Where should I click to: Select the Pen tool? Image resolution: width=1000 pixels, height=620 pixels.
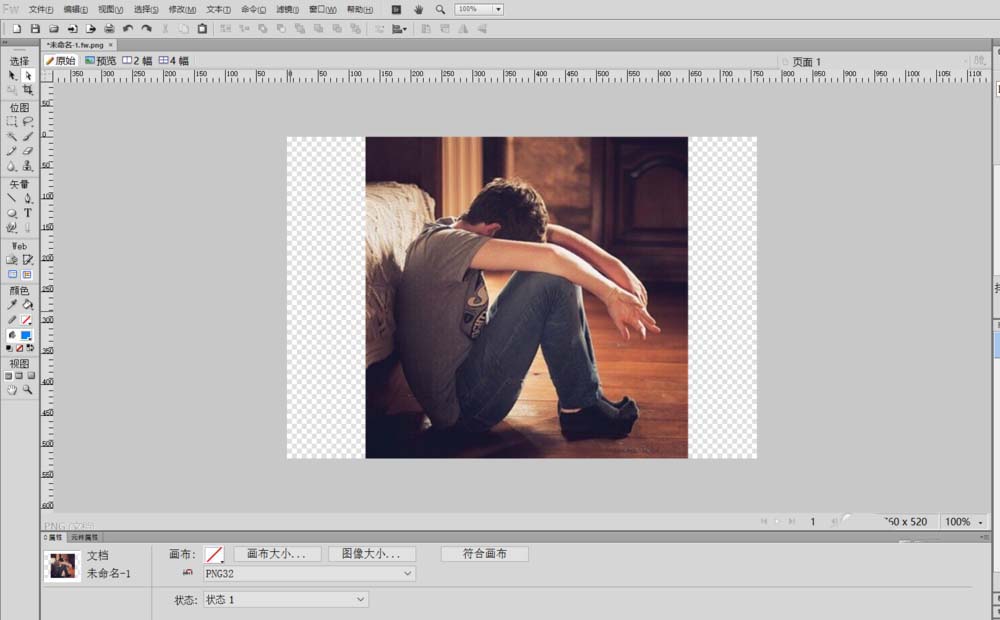pyautogui.click(x=27, y=198)
